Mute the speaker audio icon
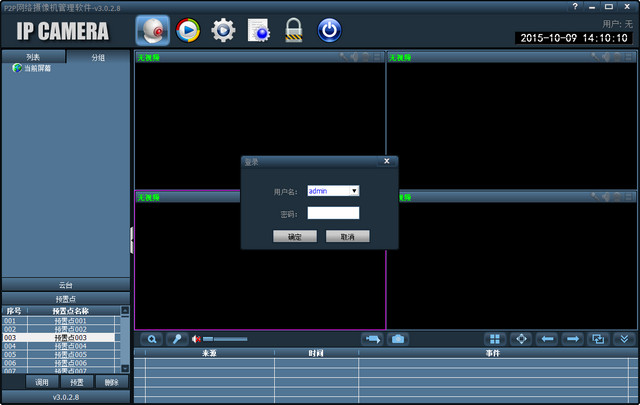Screen dimensions: 640x405 pyautogui.click(x=196, y=339)
